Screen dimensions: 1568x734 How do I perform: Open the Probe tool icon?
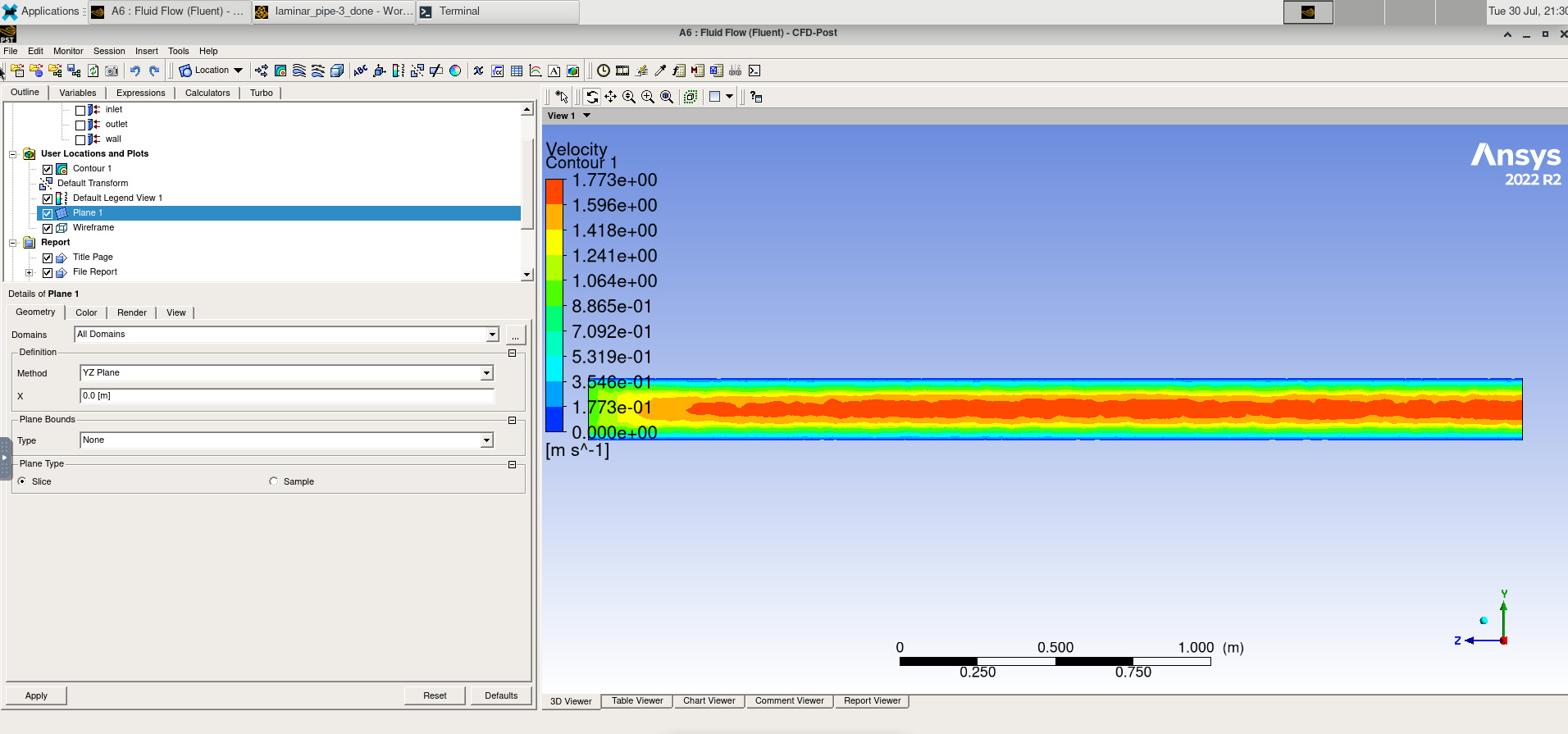(660, 71)
